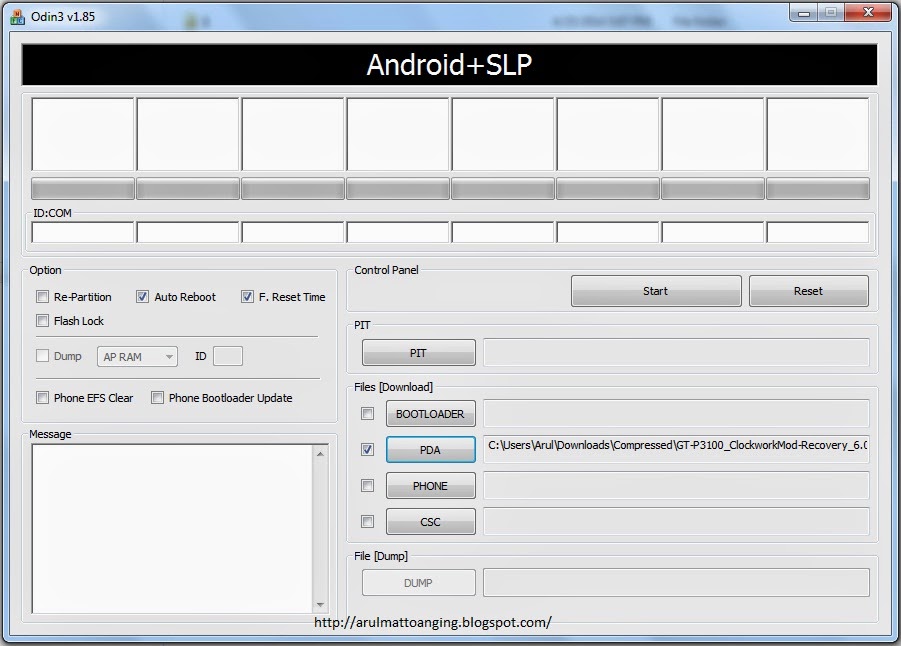The height and width of the screenshot is (646, 901).
Task: Minimize the Odin3 window
Action: click(804, 13)
